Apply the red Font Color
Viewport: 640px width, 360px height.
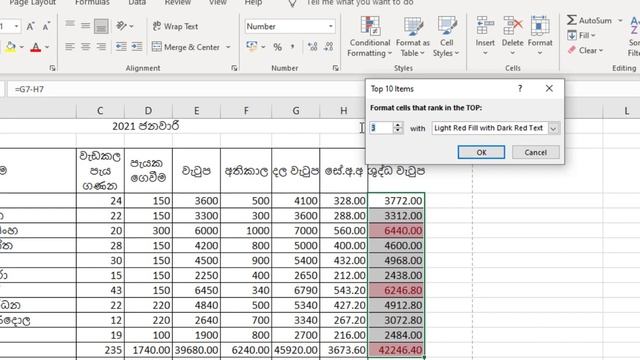36,47
